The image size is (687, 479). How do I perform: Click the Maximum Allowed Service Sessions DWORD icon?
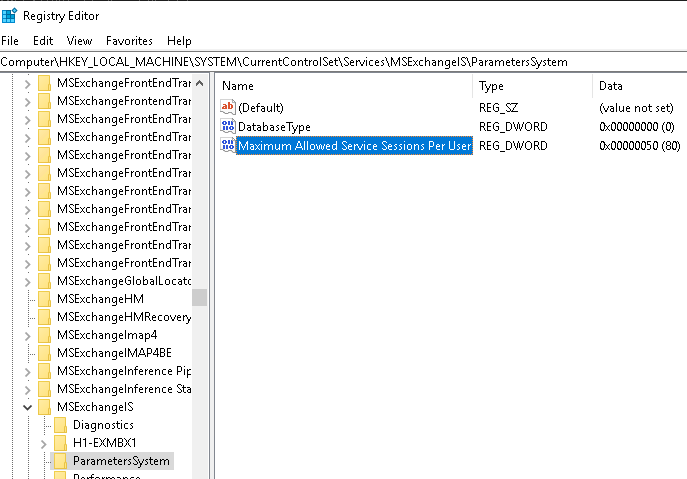pos(228,145)
